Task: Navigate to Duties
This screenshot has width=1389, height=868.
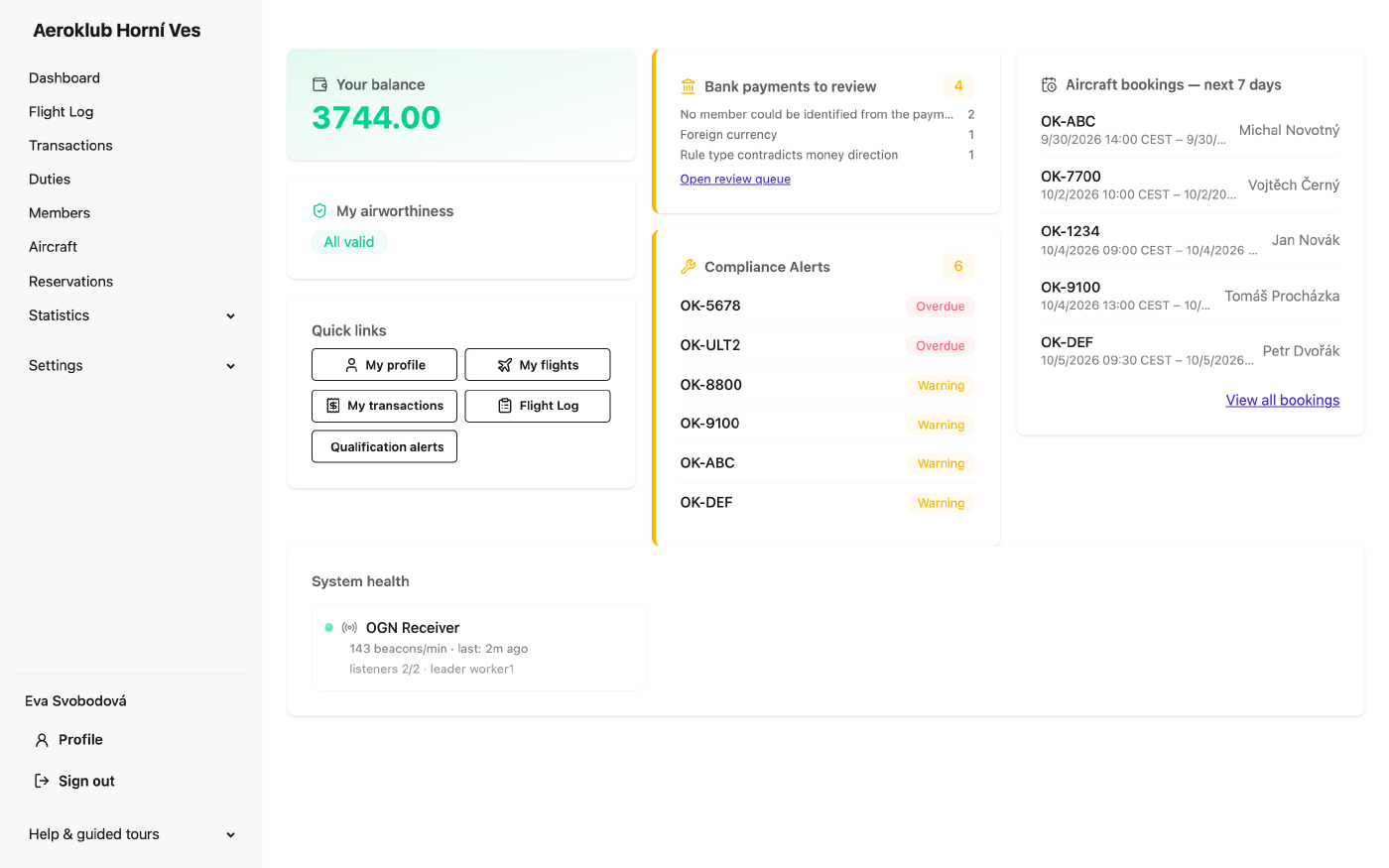Action: coord(50,180)
